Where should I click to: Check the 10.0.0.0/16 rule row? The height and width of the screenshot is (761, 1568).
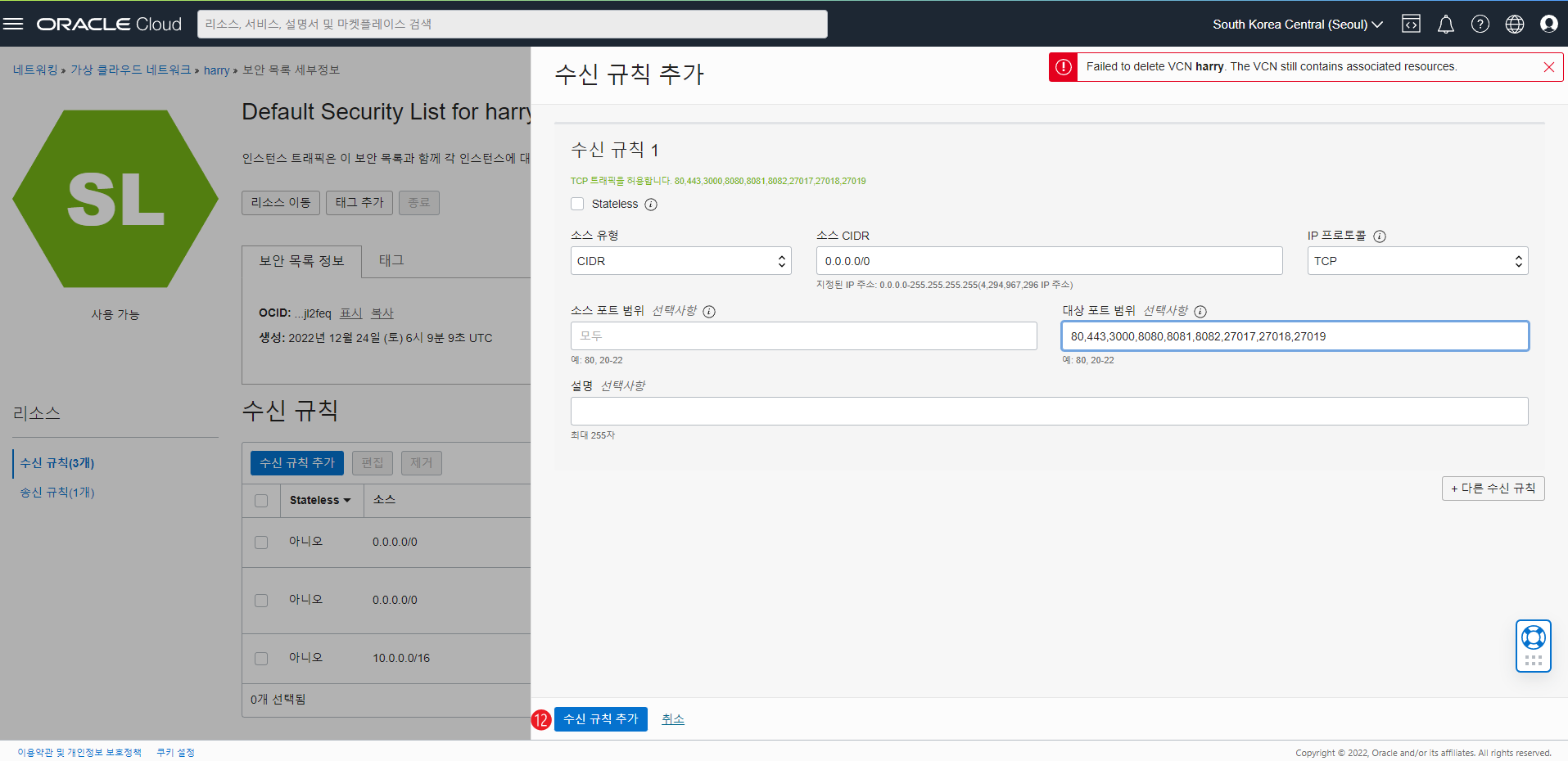coord(261,659)
